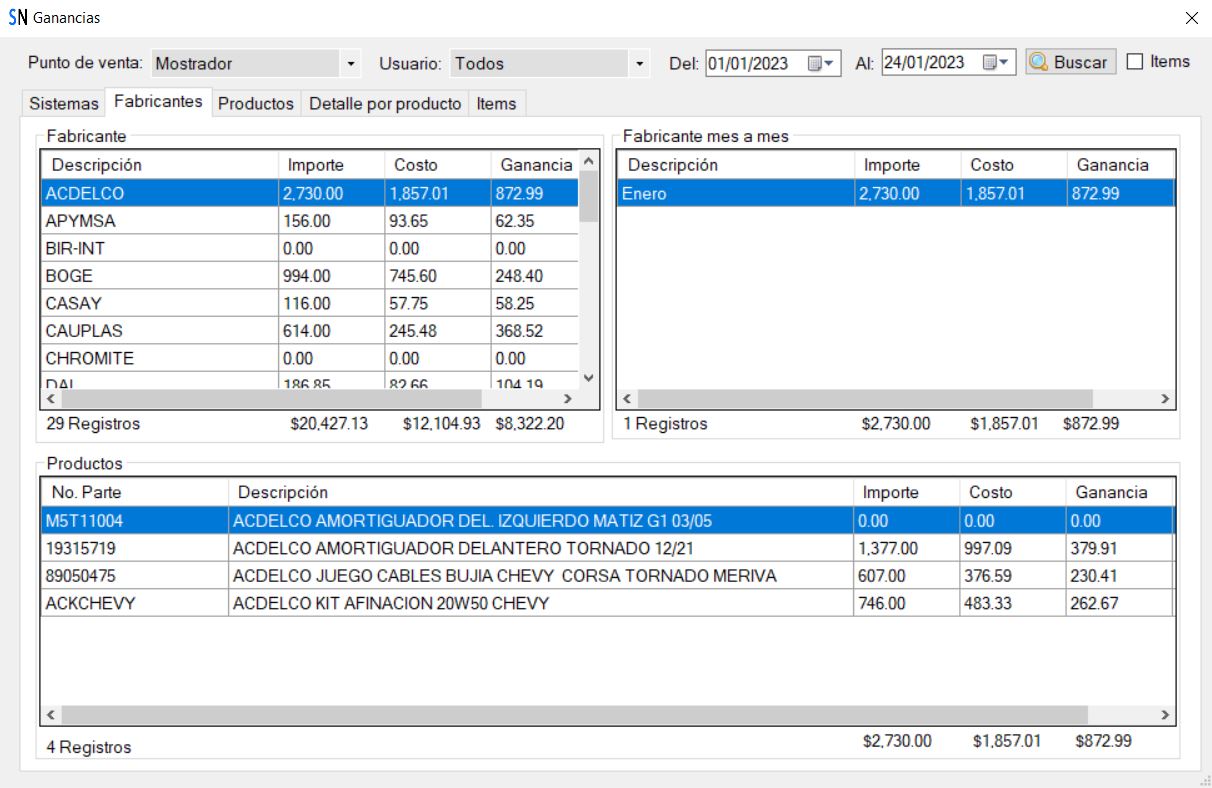Image resolution: width=1212 pixels, height=788 pixels.
Task: Expand the Punto de venta dropdown
Action: (350, 64)
